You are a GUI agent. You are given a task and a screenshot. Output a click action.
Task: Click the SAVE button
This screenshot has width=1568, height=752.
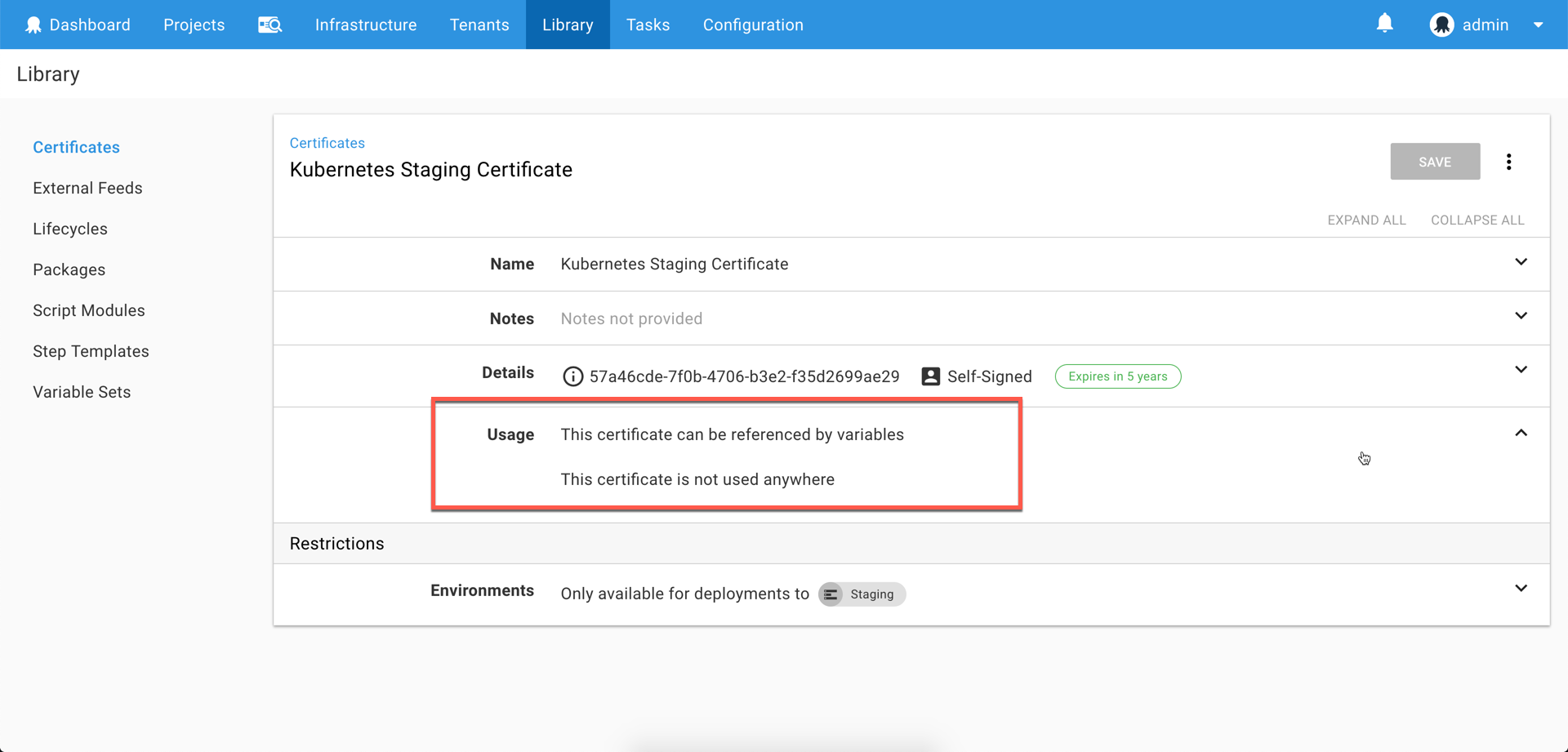[1435, 162]
